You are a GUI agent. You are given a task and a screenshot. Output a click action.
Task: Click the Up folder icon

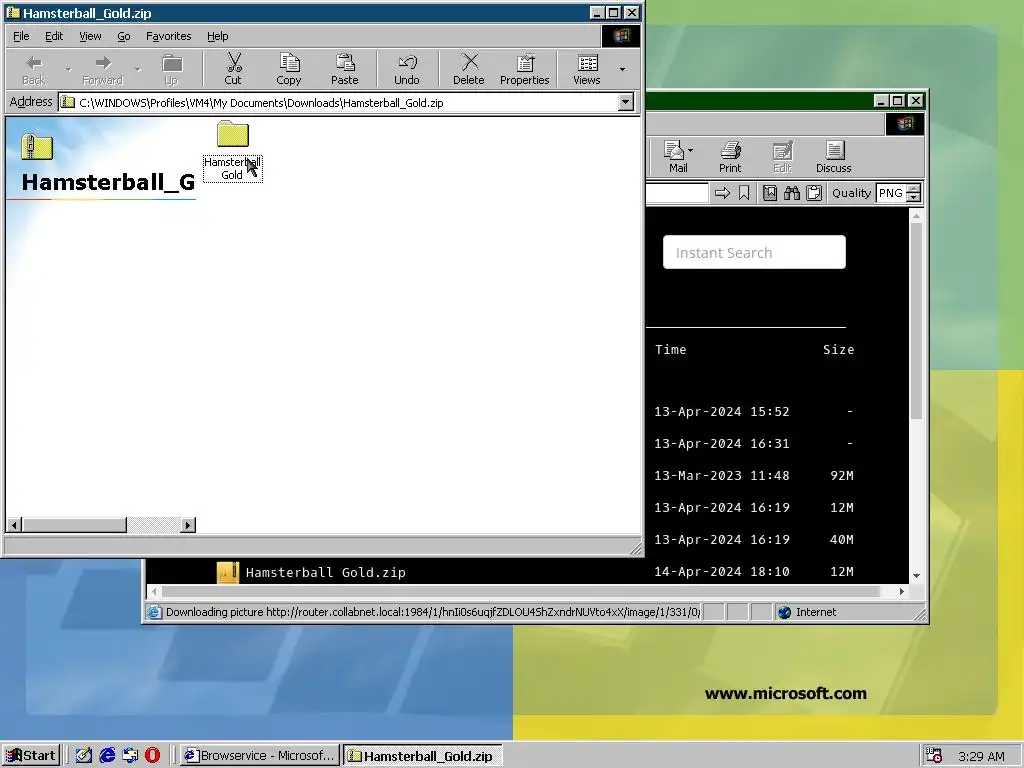click(x=171, y=69)
